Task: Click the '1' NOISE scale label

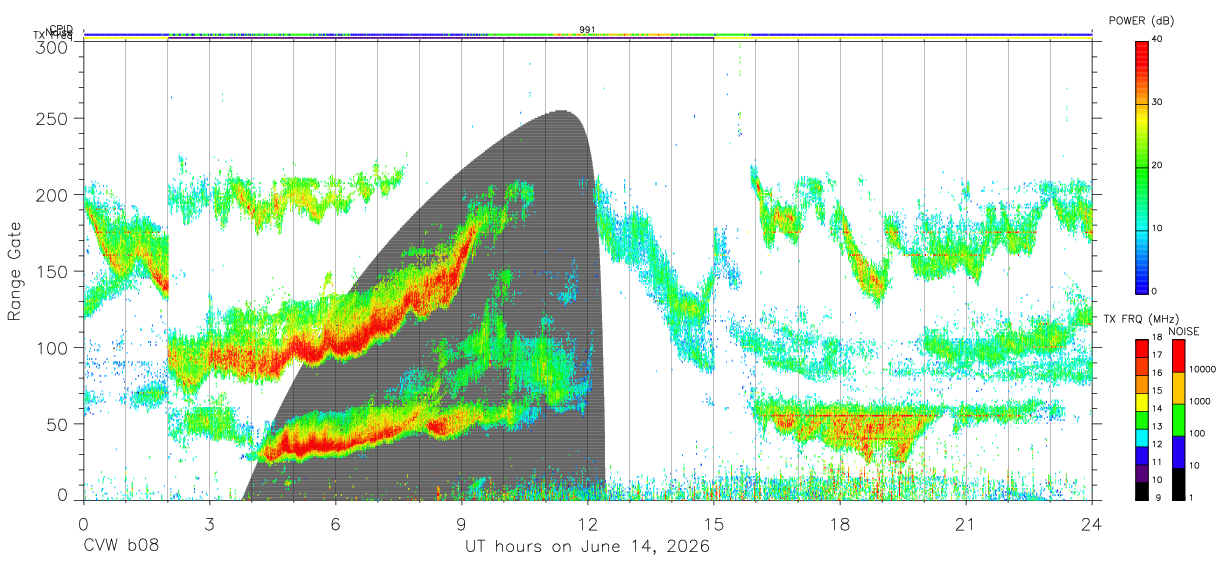Action: (x=1190, y=497)
